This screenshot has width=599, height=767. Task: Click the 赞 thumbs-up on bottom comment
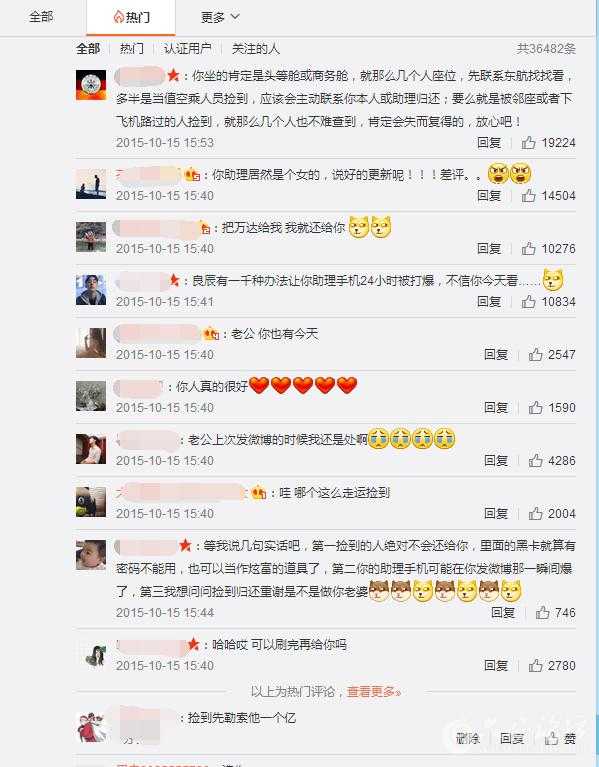pos(560,738)
